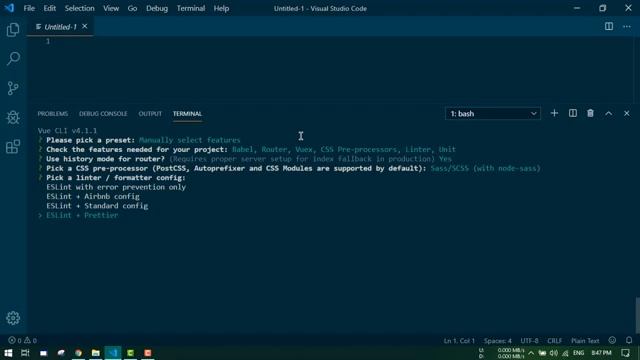Image resolution: width=640 pixels, height=360 pixels.
Task: Open the Explorer view in activity bar
Action: coord(13,30)
